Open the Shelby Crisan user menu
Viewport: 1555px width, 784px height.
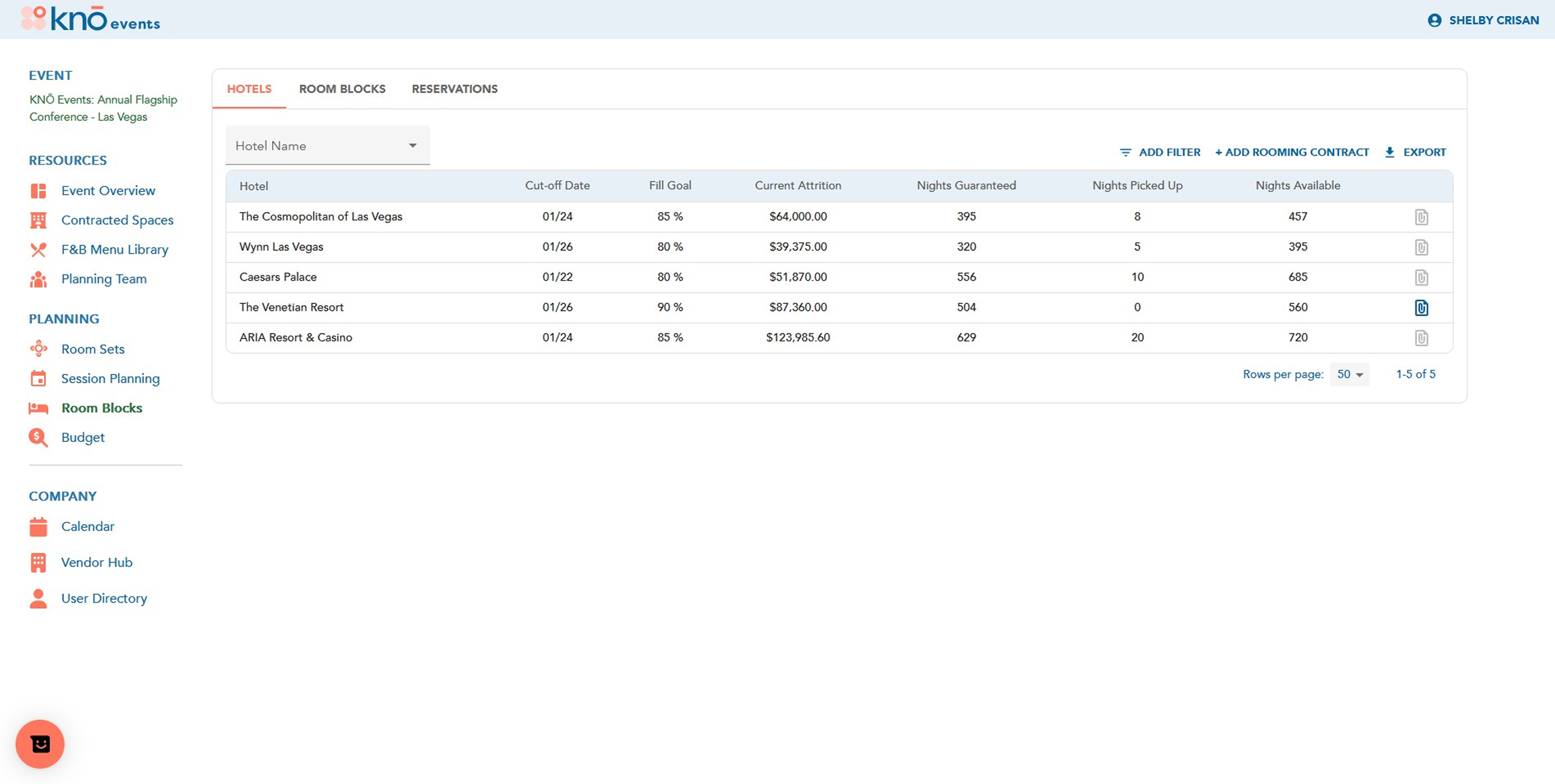click(x=1483, y=20)
